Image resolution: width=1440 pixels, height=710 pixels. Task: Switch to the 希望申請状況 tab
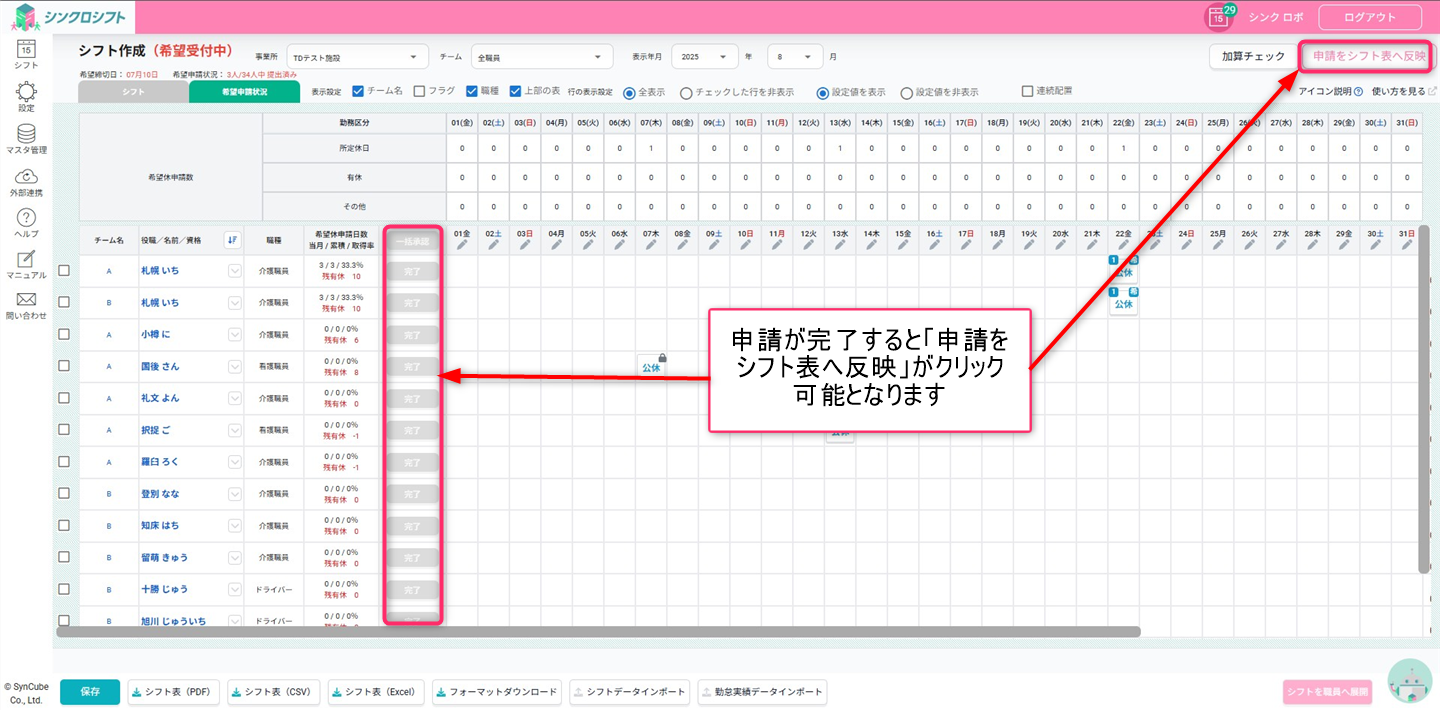tap(244, 92)
